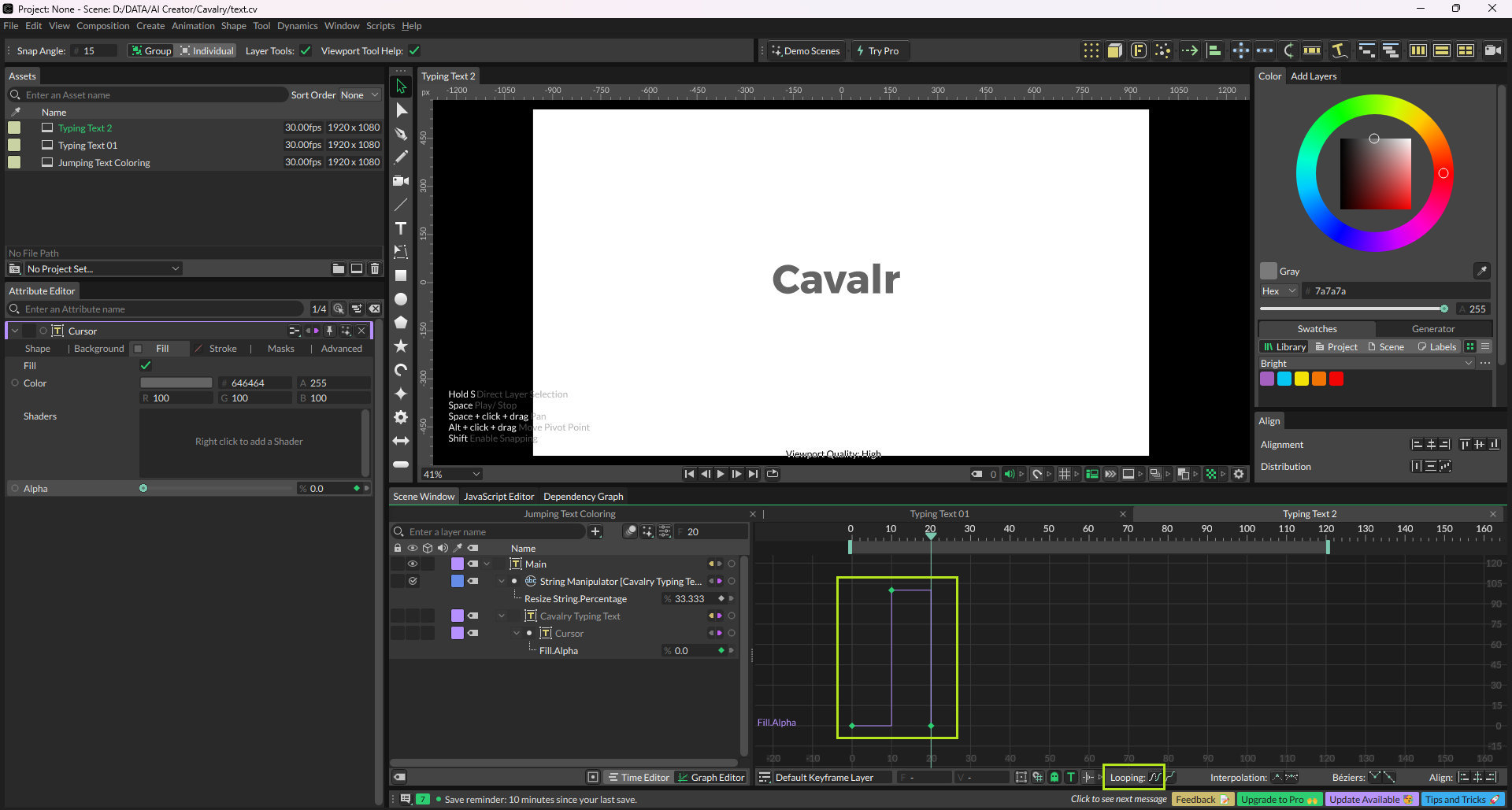The height and width of the screenshot is (810, 1512).
Task: Click the eyedropper color picker icon
Action: pyautogui.click(x=1481, y=271)
